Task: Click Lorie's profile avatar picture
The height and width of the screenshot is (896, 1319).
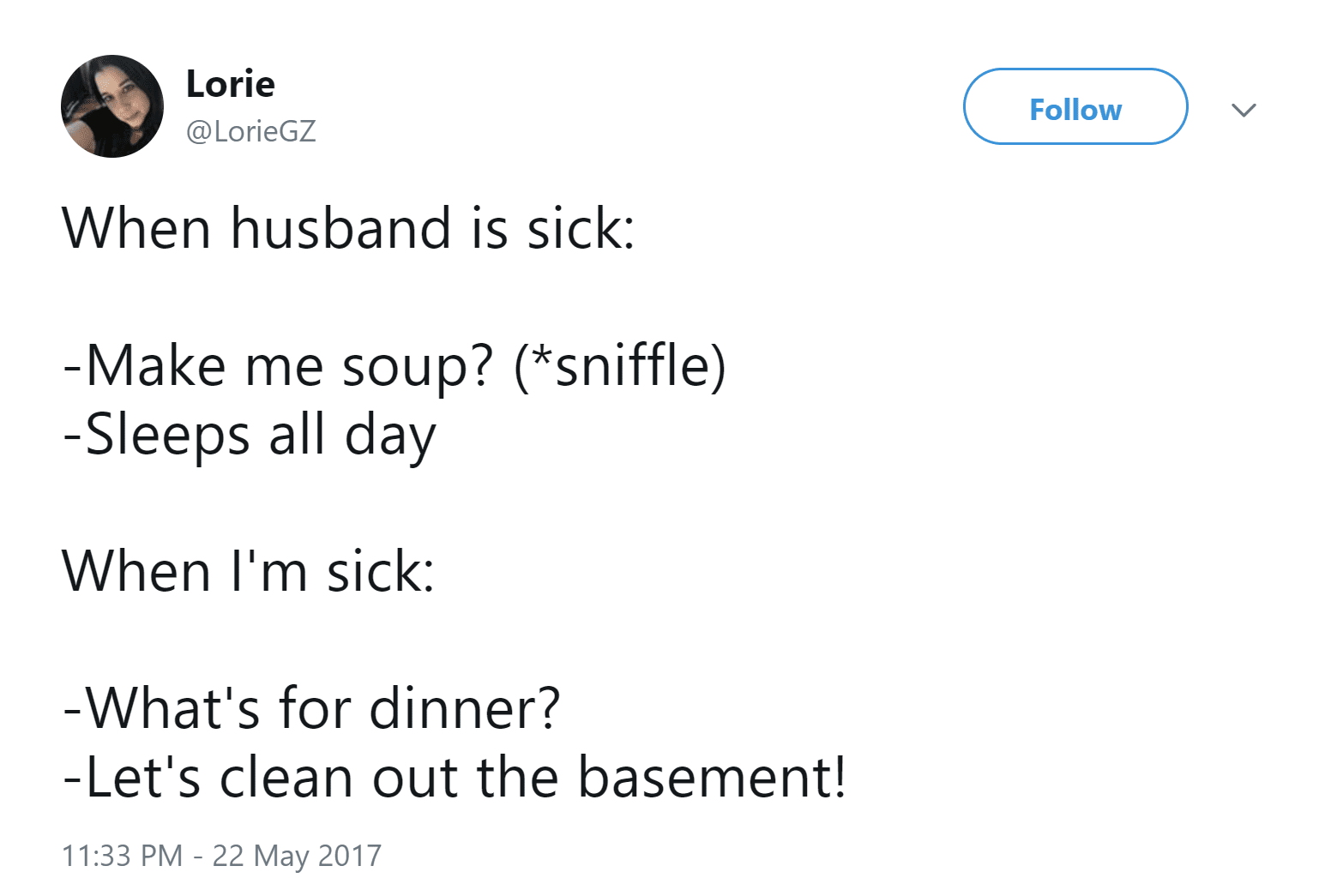Action: [x=112, y=106]
